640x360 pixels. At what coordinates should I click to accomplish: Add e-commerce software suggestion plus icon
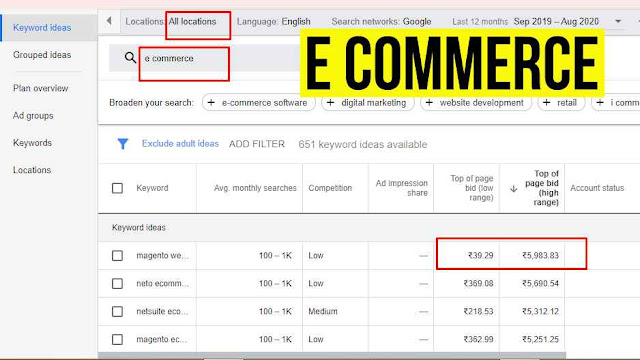click(211, 102)
